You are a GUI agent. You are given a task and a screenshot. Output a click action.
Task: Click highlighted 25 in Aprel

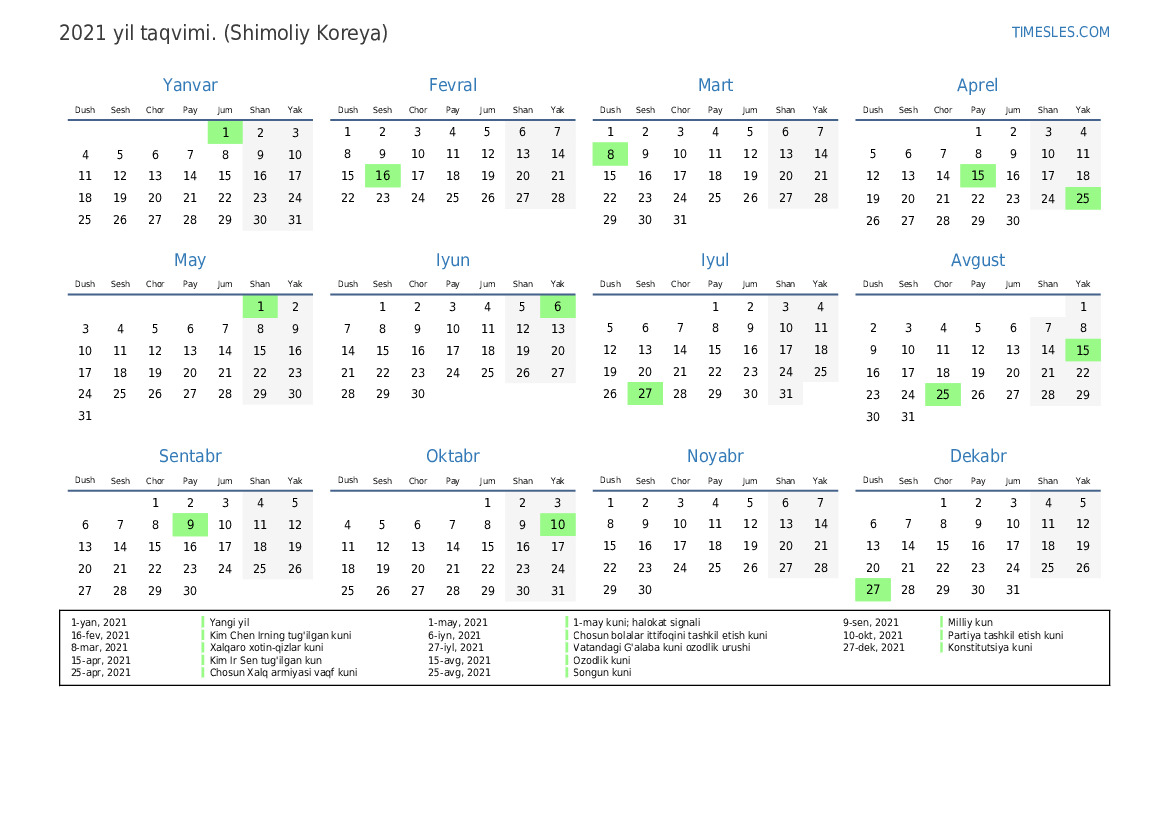point(1083,198)
